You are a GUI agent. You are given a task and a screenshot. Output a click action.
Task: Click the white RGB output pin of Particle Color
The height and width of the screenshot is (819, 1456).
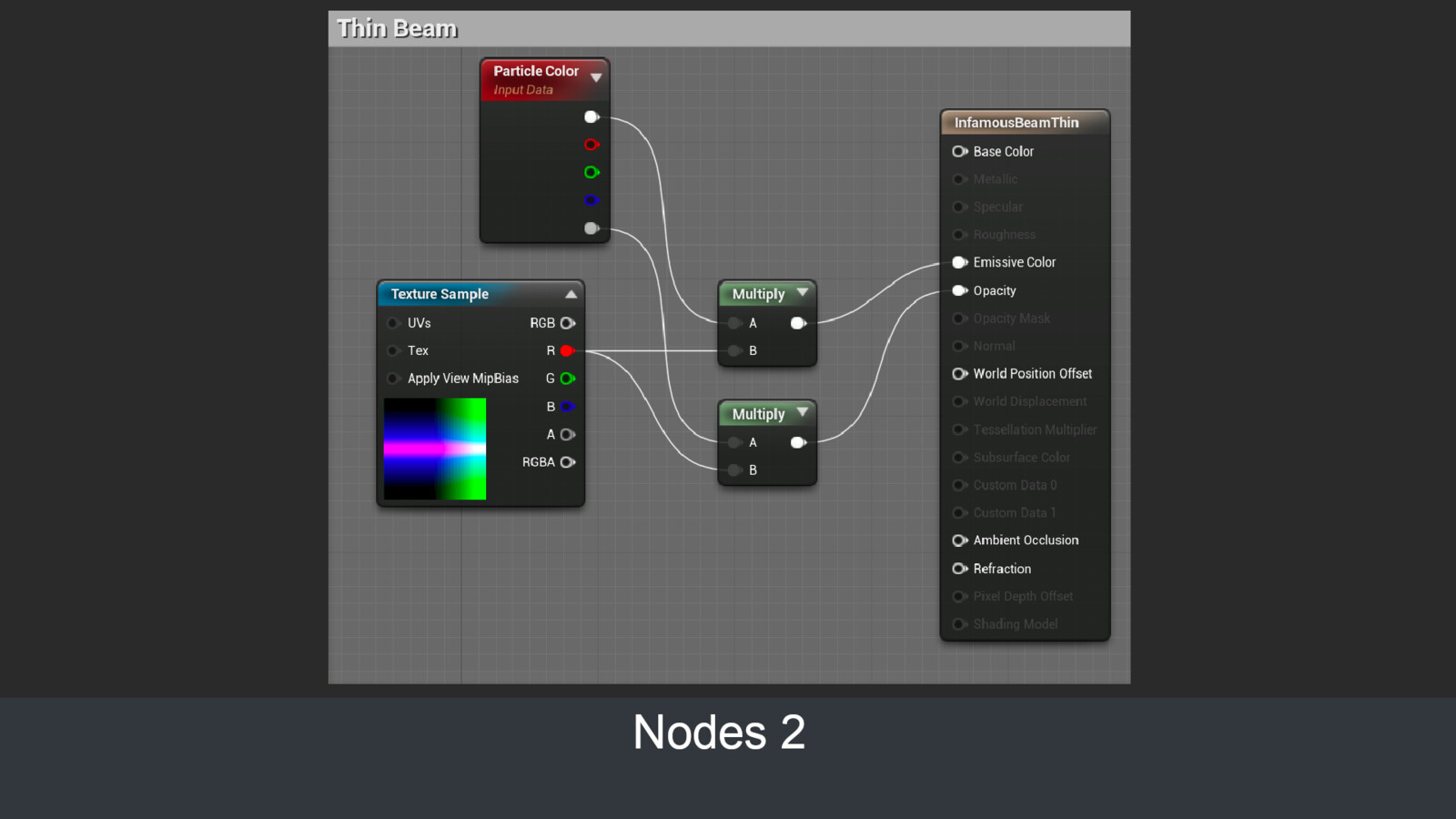coord(591,116)
